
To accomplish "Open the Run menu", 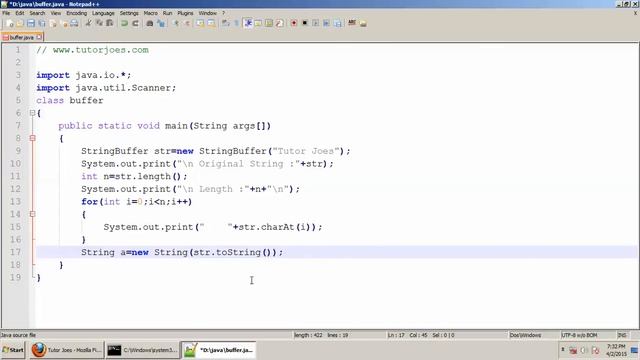I will coord(167,13).
